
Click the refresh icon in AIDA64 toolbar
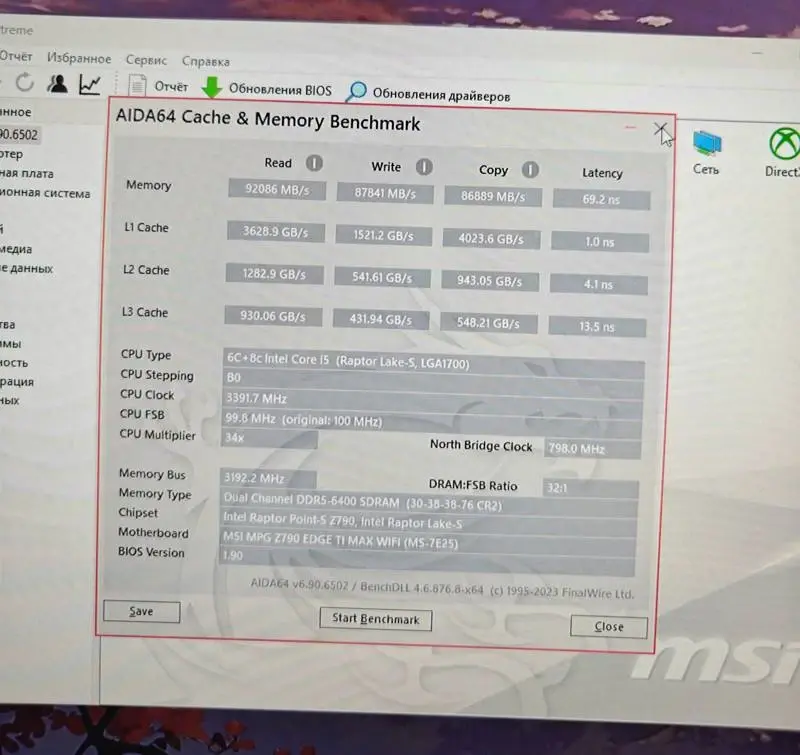24,82
